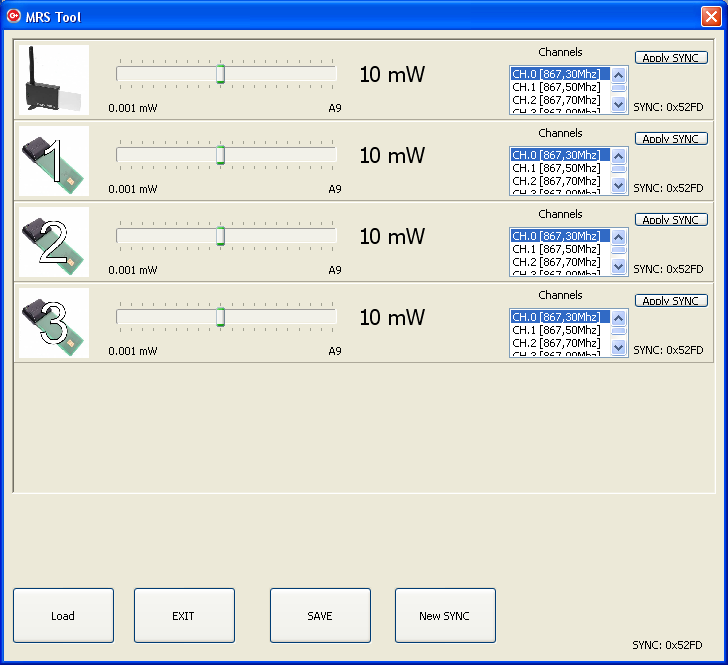Select CH.0 [867,30Mhz] in the device 2 row's channel list
Viewport: 728px width, 665px height.
tap(560, 236)
